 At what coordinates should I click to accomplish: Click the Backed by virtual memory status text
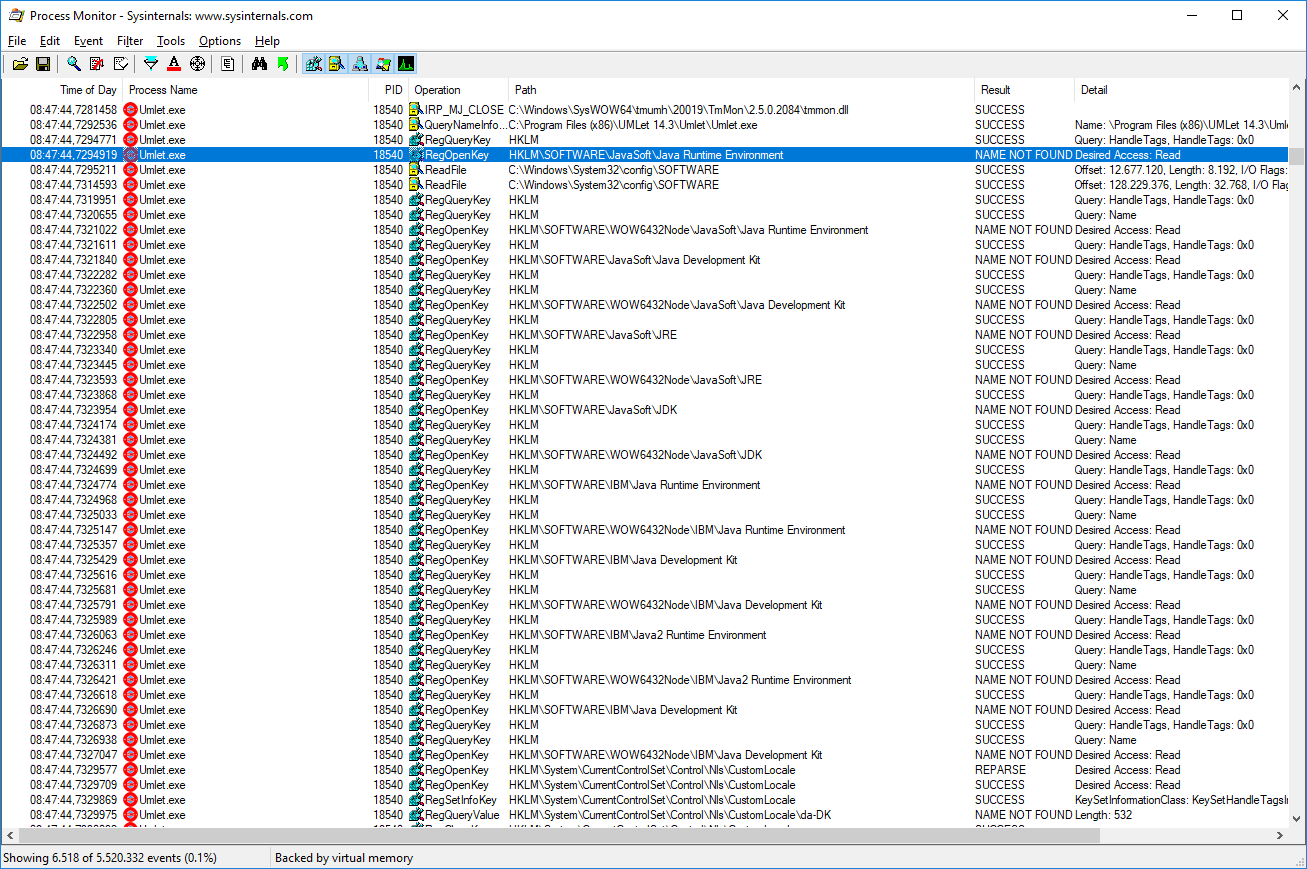(343, 858)
